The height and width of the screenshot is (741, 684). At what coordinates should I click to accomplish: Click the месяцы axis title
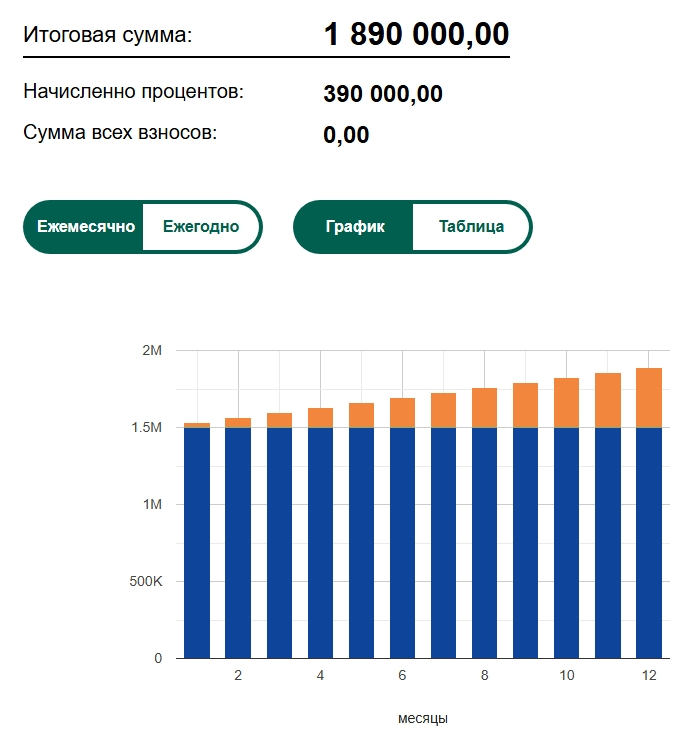(422, 719)
